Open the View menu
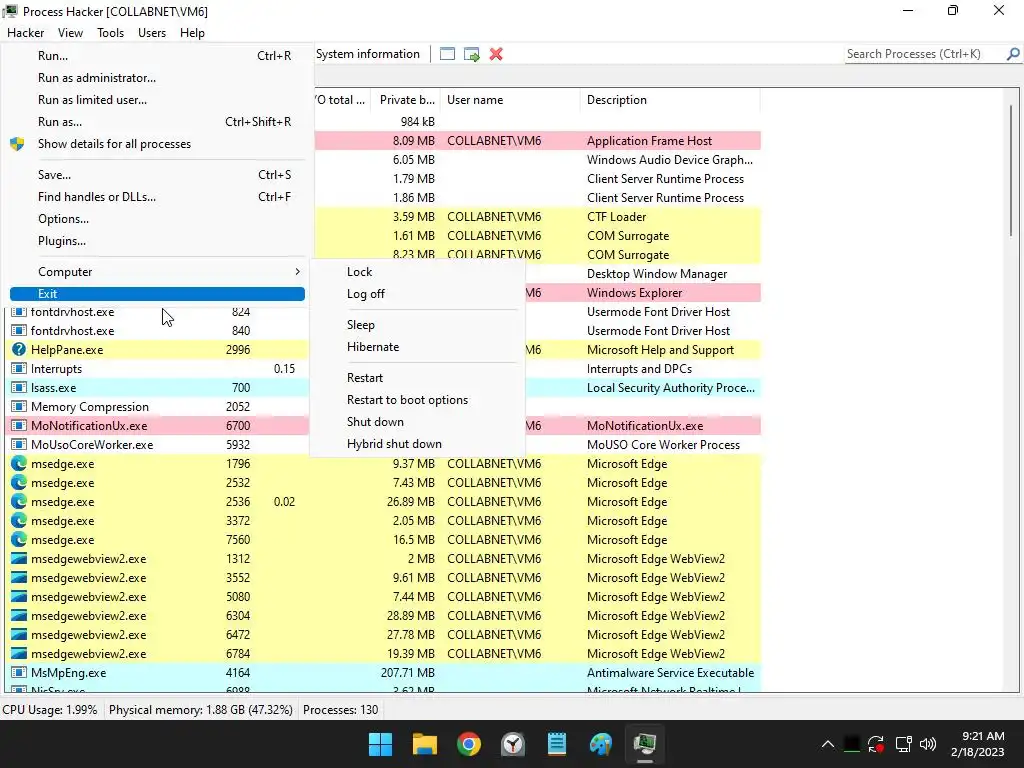 tap(71, 33)
